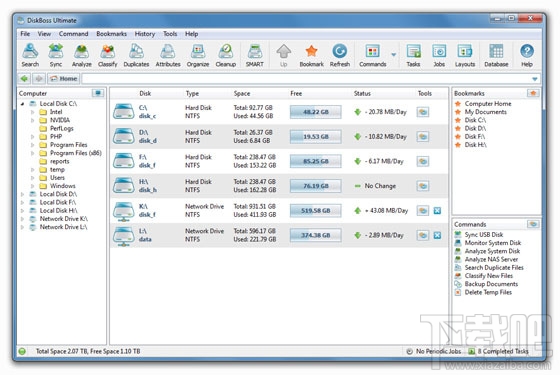
Task: Add a Bookmark from the toolbar
Action: point(311,55)
